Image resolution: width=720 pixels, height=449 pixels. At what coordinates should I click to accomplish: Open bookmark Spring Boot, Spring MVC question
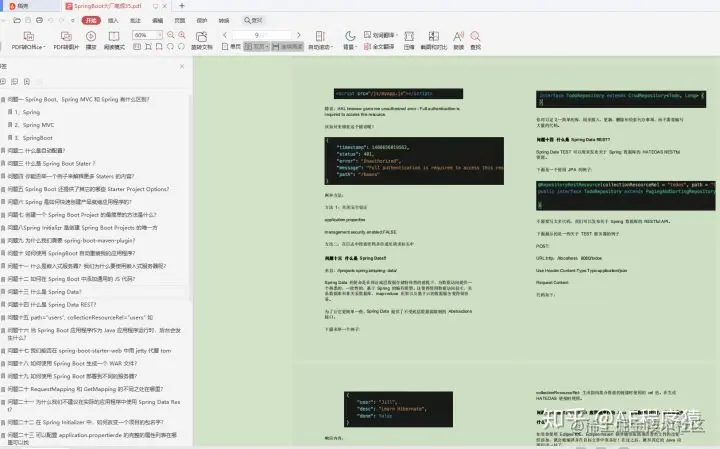point(79,99)
